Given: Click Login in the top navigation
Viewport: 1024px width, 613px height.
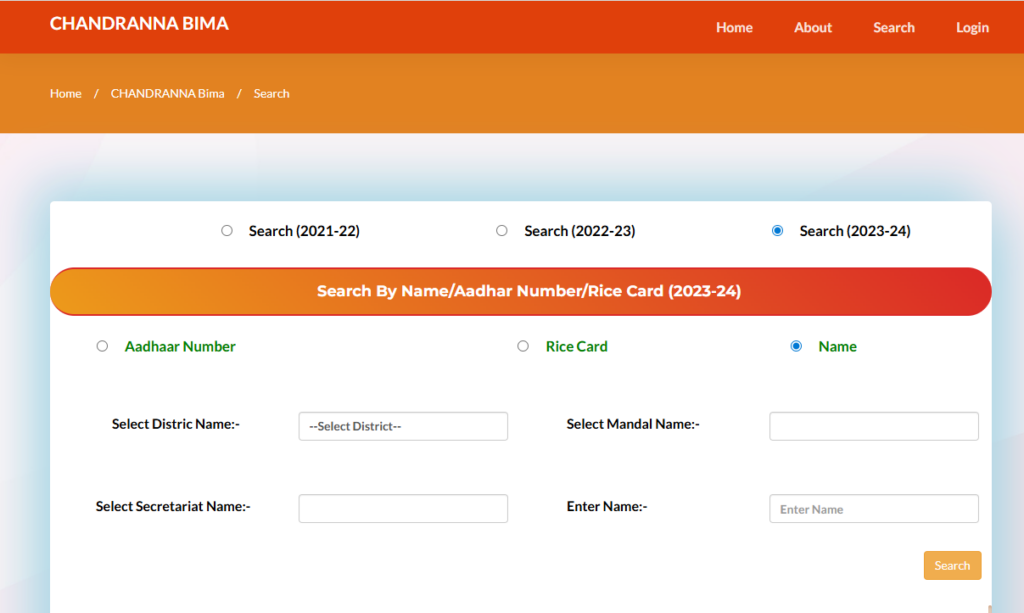Looking at the screenshot, I should click(x=971, y=27).
